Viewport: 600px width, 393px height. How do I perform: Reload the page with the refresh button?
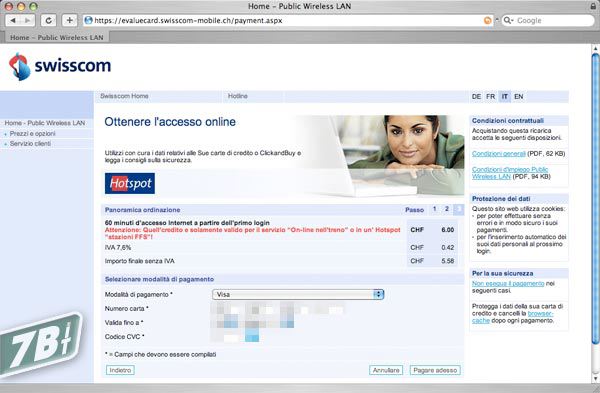coord(48,20)
